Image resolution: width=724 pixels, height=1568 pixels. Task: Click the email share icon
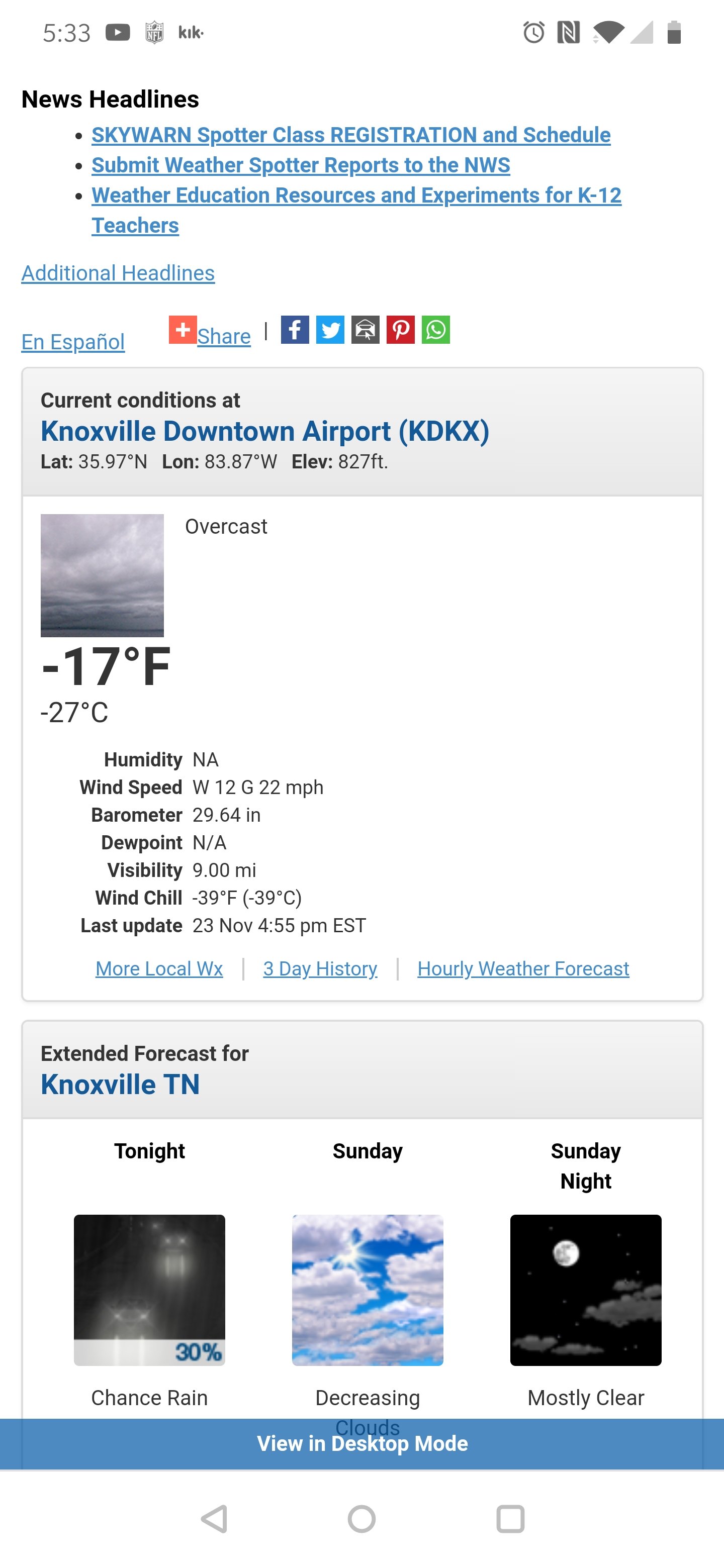pos(366,329)
